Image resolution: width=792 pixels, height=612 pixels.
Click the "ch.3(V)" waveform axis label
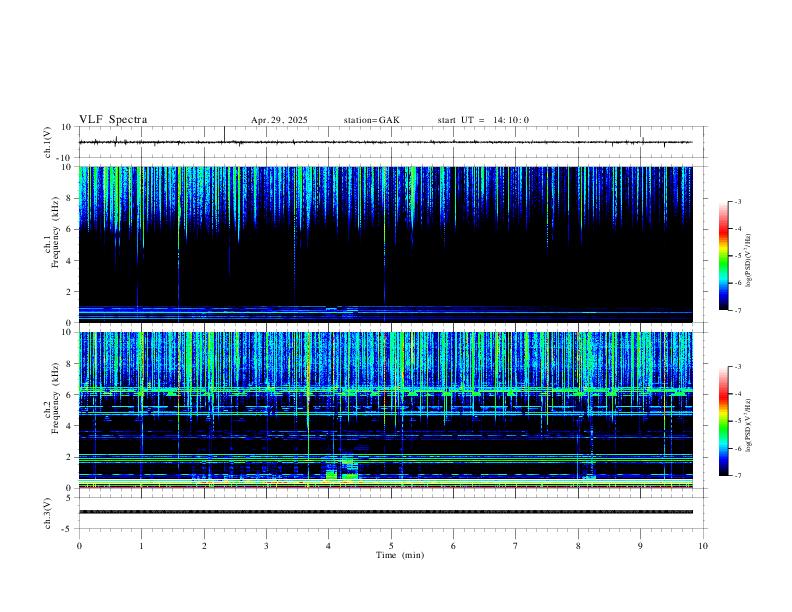point(48,514)
